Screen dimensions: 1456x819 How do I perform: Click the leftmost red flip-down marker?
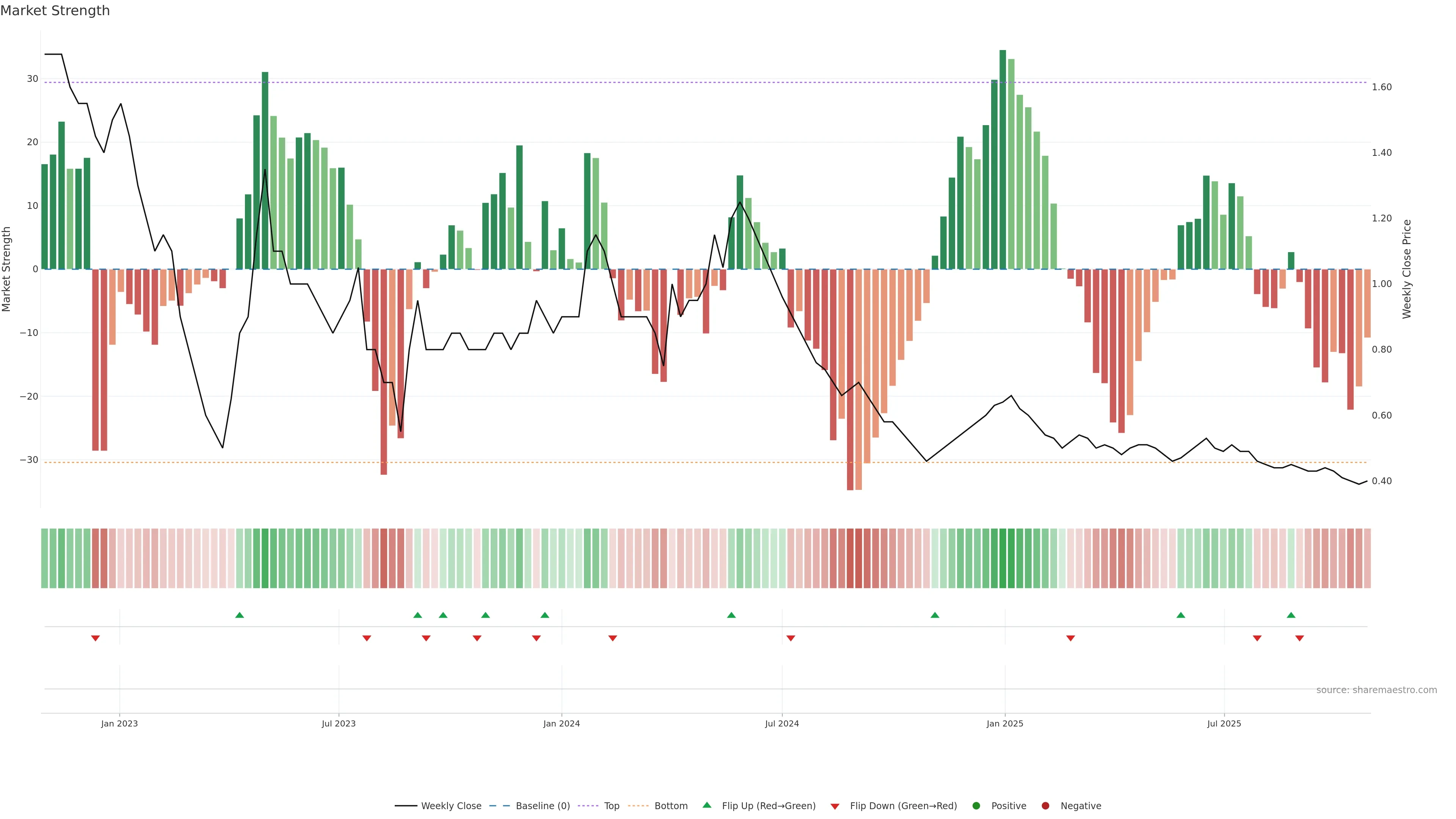[x=96, y=638]
